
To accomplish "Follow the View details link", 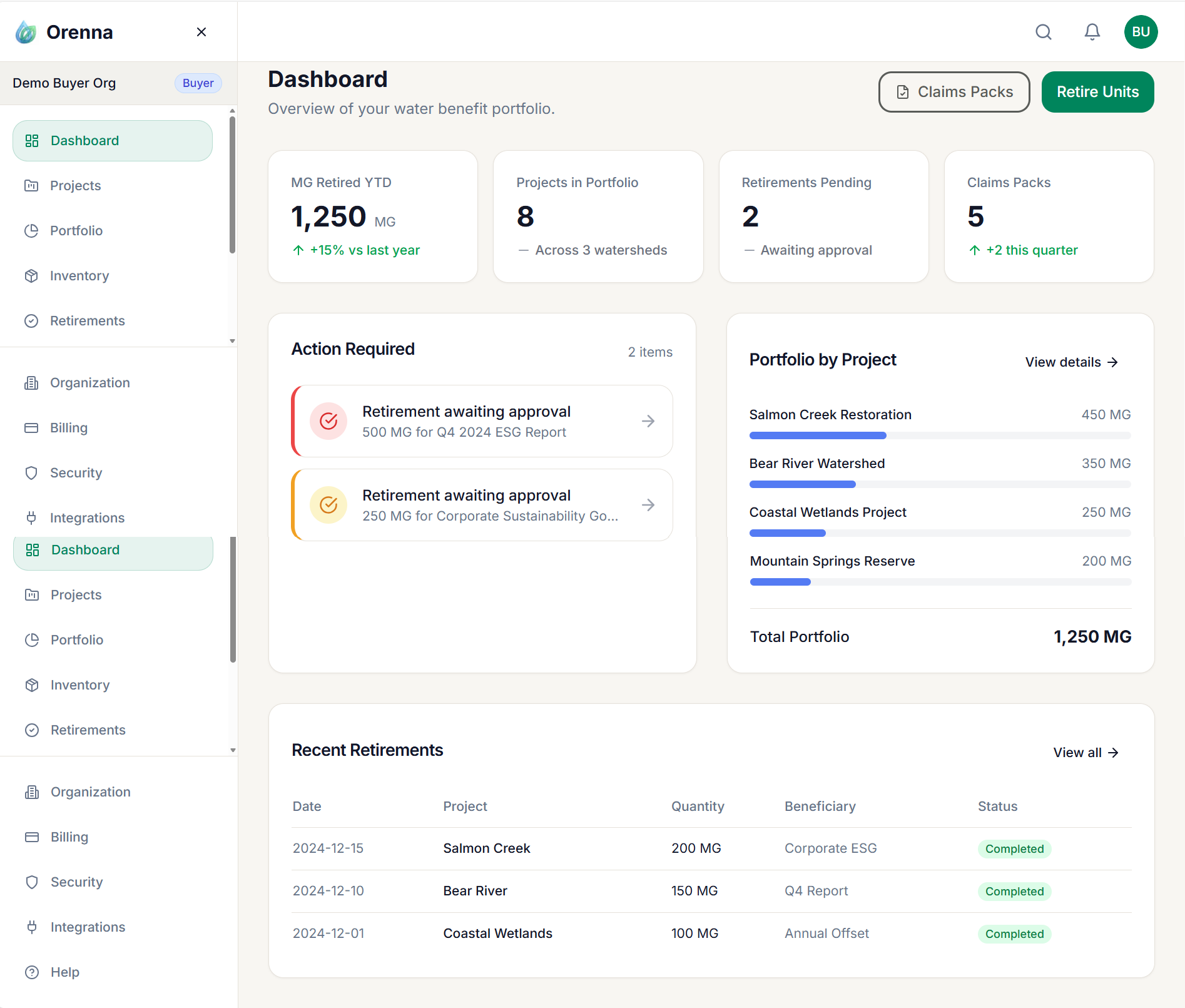I will point(1071,362).
